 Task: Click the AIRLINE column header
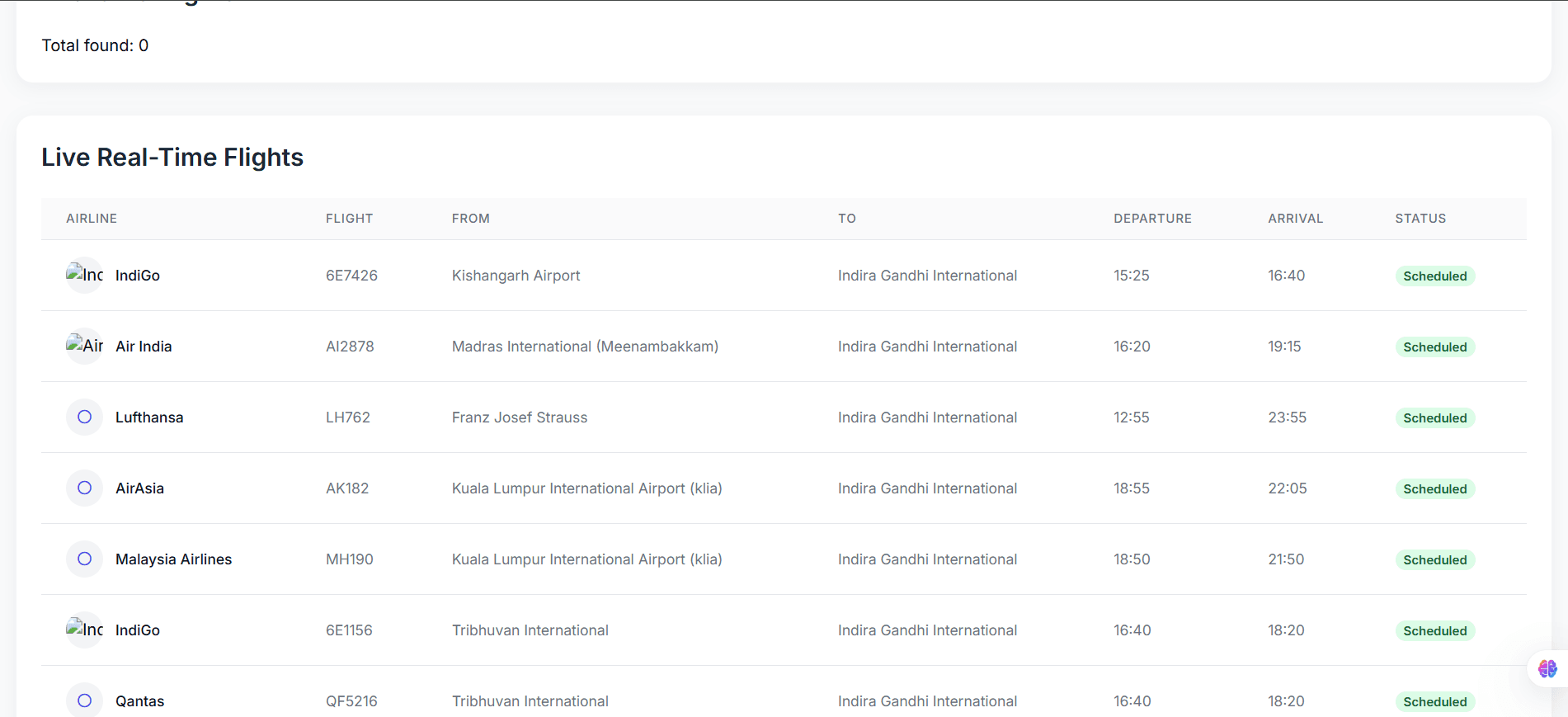click(92, 219)
